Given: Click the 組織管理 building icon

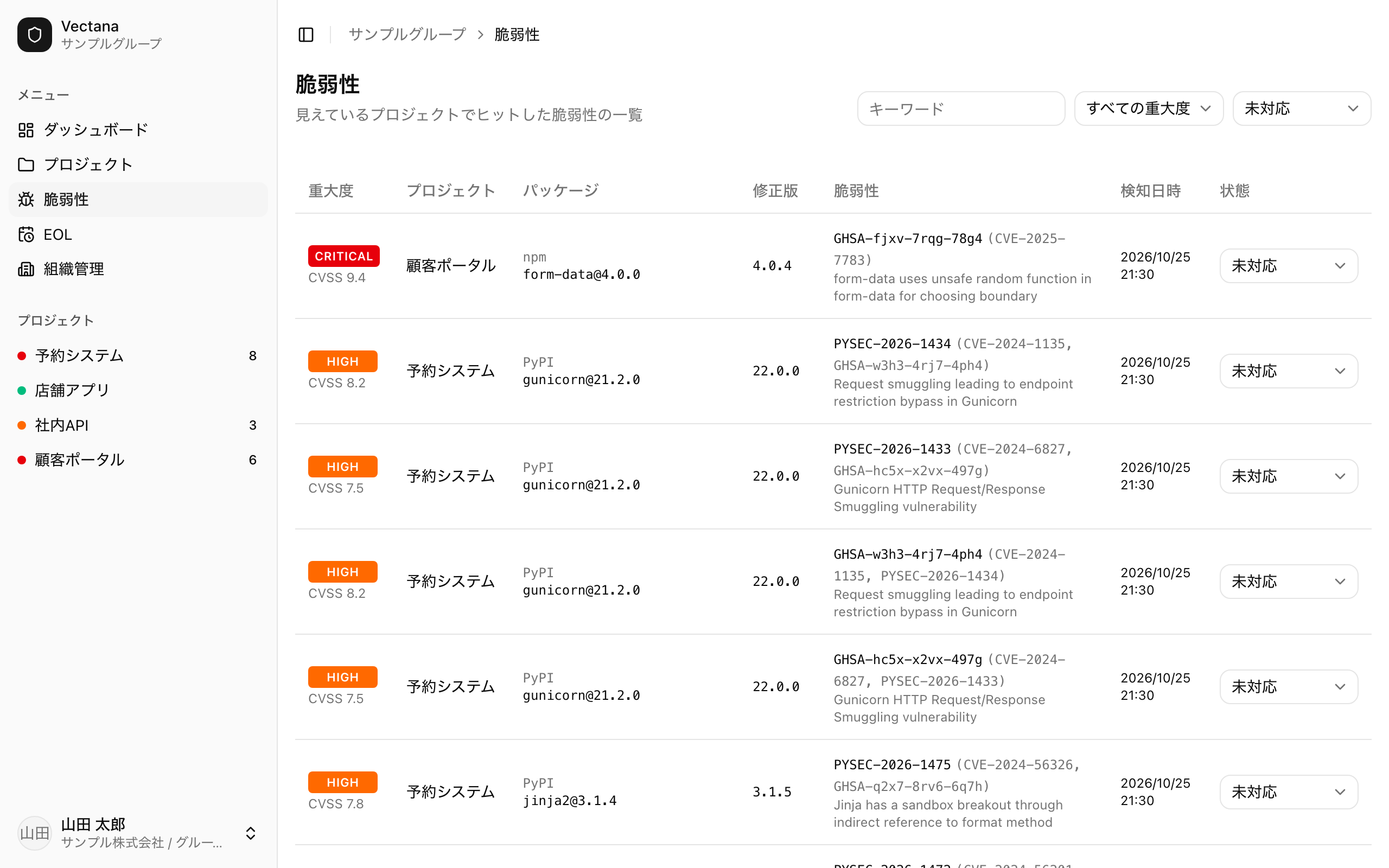Looking at the screenshot, I should [26, 269].
